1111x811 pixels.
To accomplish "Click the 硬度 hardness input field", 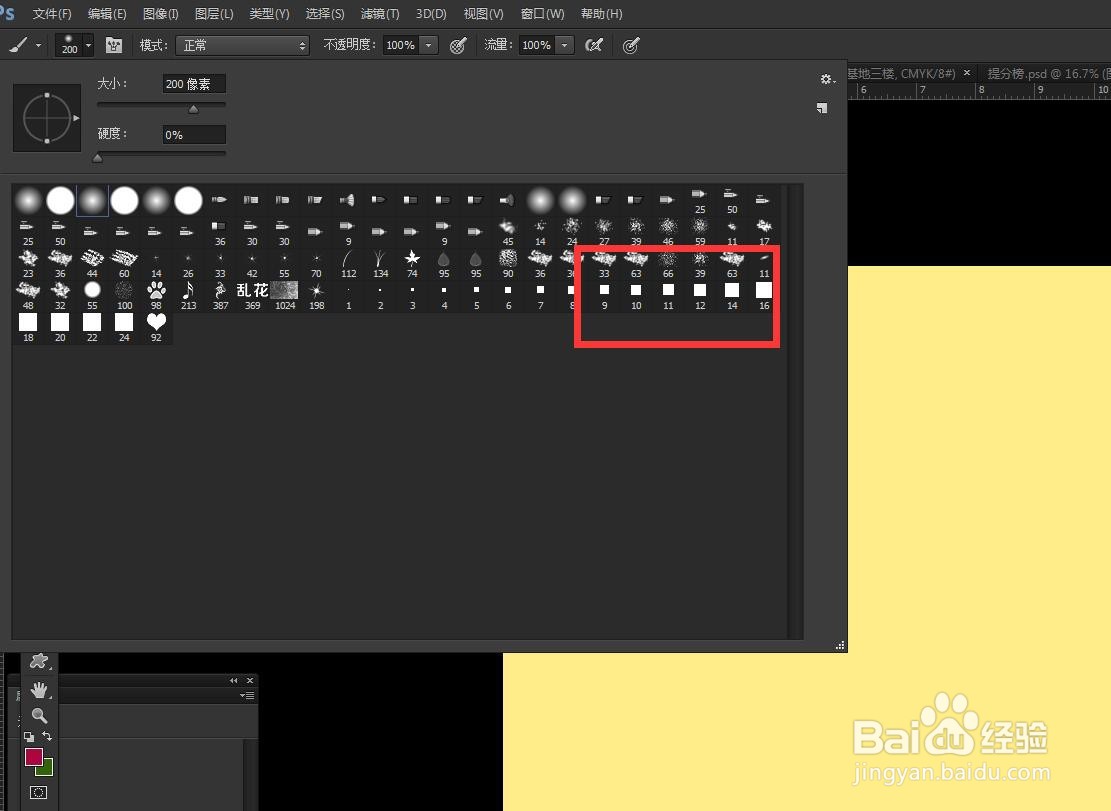I will [x=194, y=135].
